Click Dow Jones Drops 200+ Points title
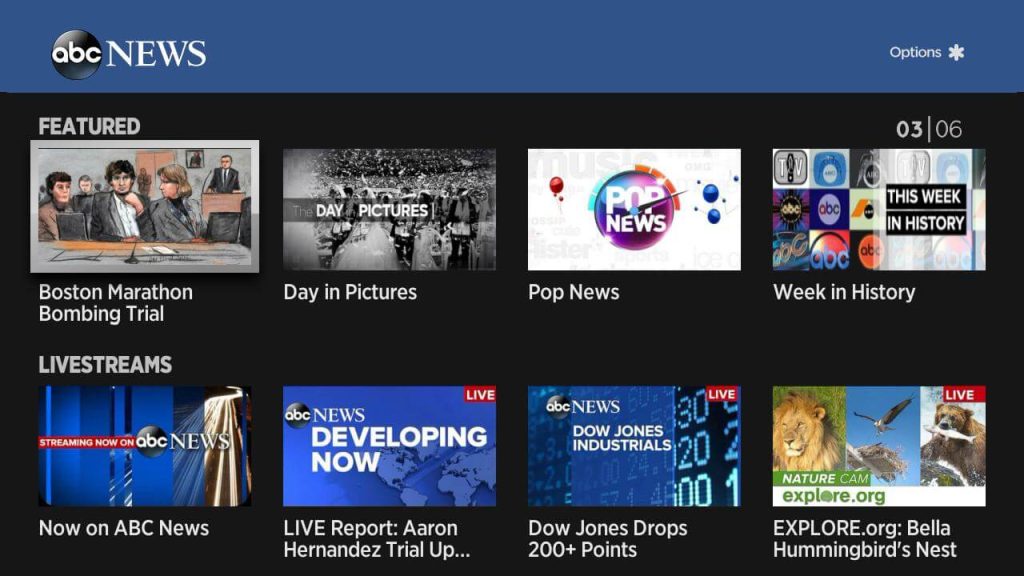The height and width of the screenshot is (576, 1024). [607, 539]
